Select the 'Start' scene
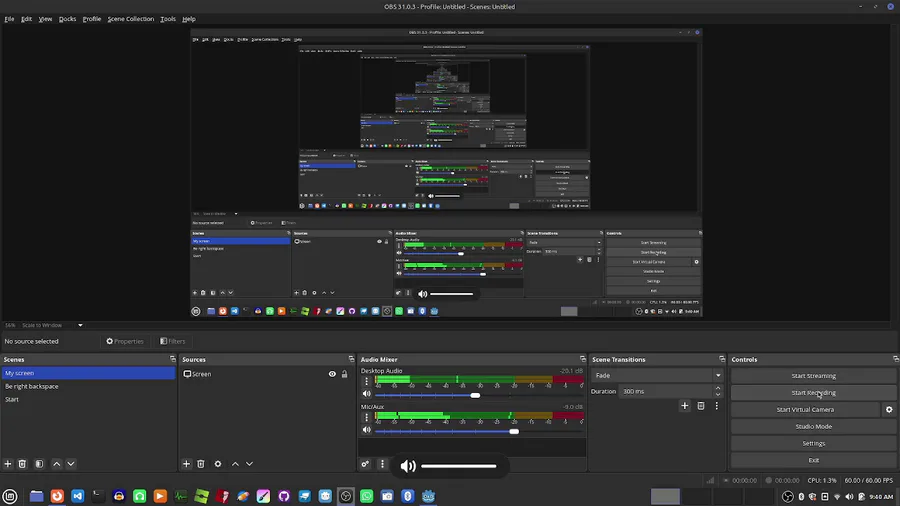The width and height of the screenshot is (900, 506). [88, 399]
